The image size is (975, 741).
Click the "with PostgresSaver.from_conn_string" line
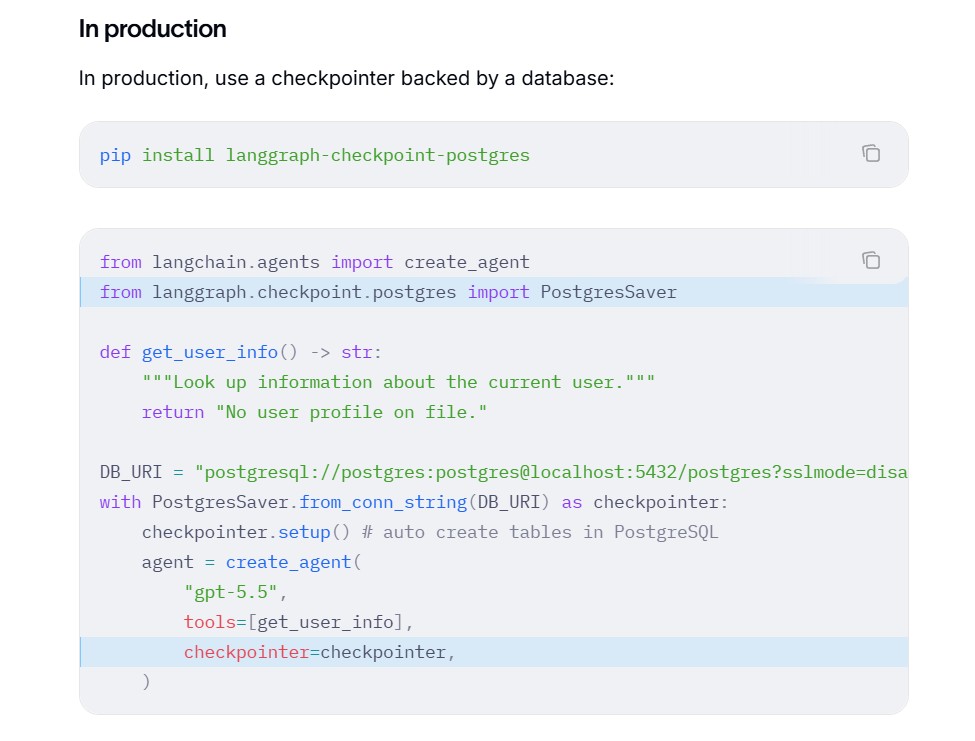[414, 502]
